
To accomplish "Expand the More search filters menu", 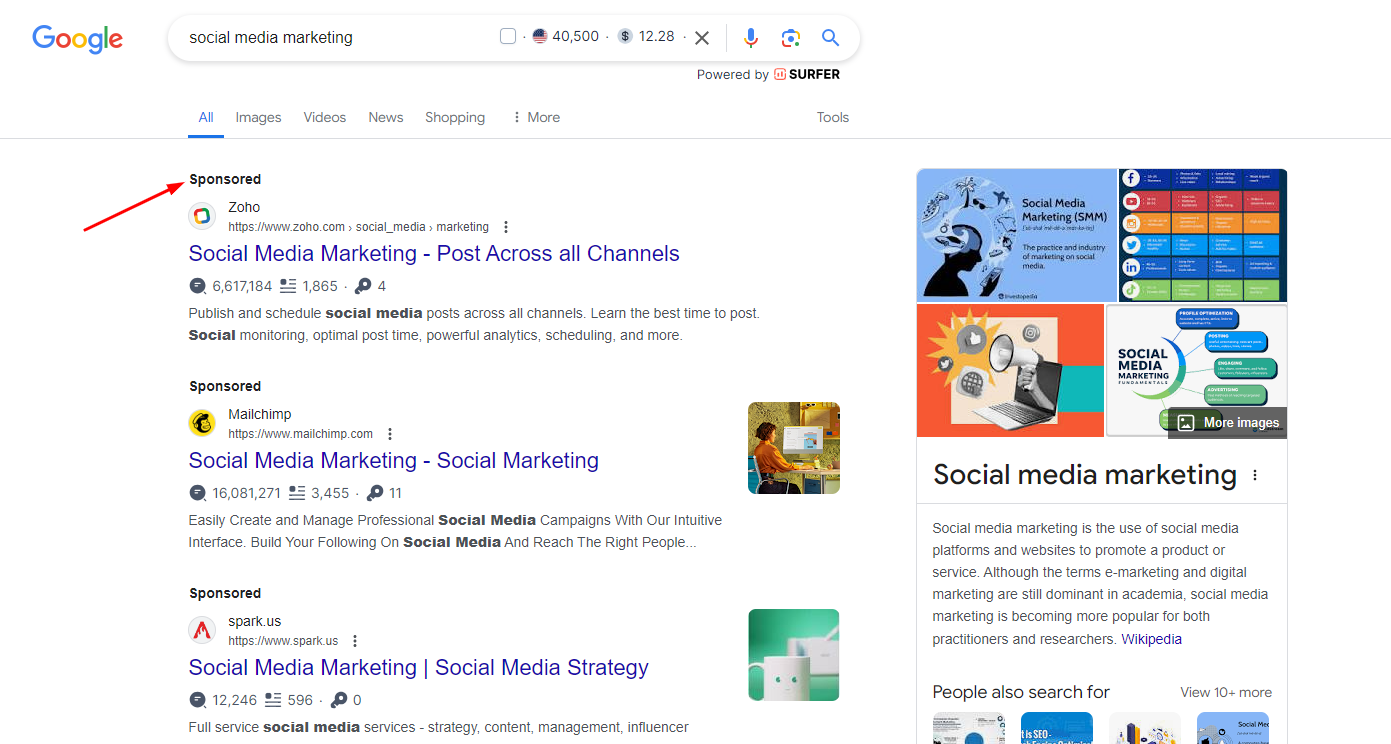I will coord(536,117).
